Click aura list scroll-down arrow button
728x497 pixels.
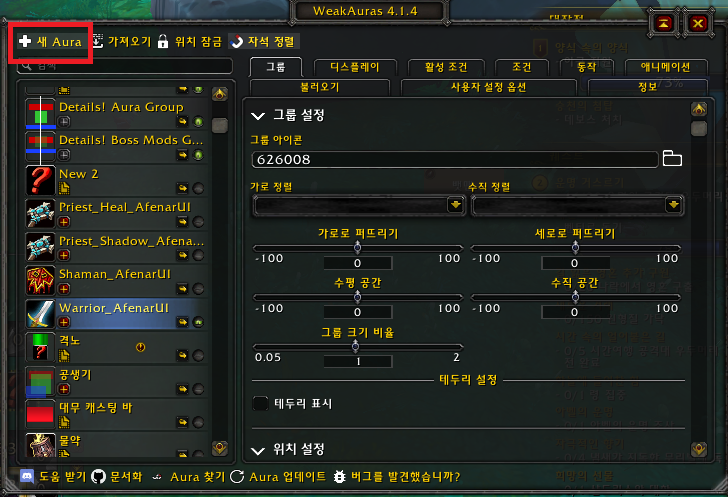pos(220,448)
